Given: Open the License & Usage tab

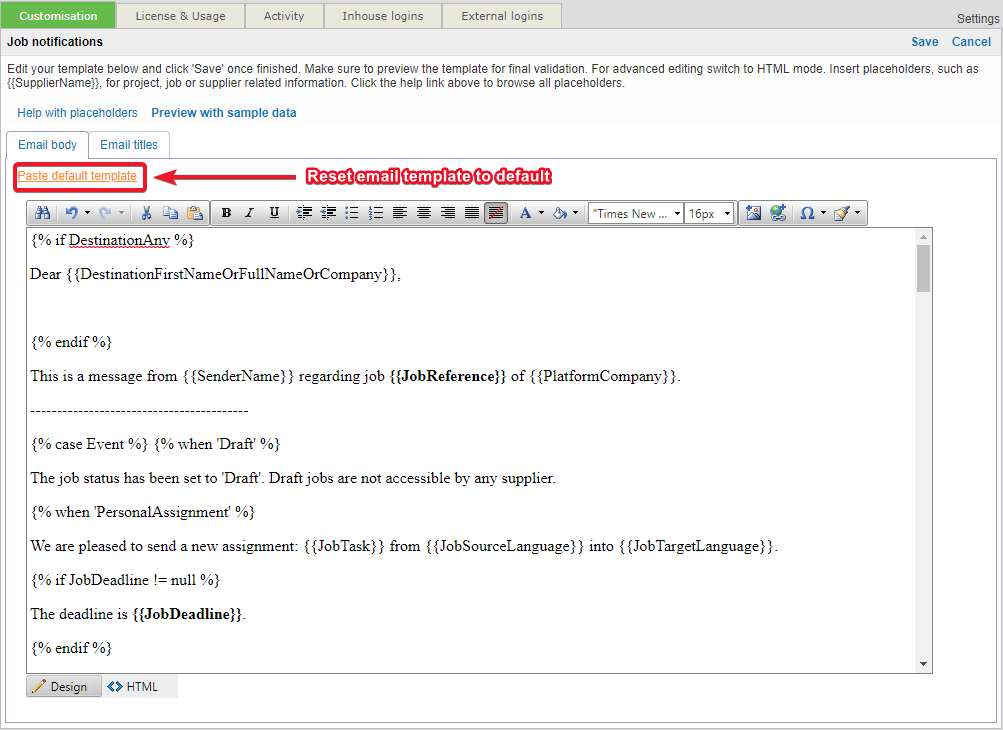Looking at the screenshot, I should (181, 16).
